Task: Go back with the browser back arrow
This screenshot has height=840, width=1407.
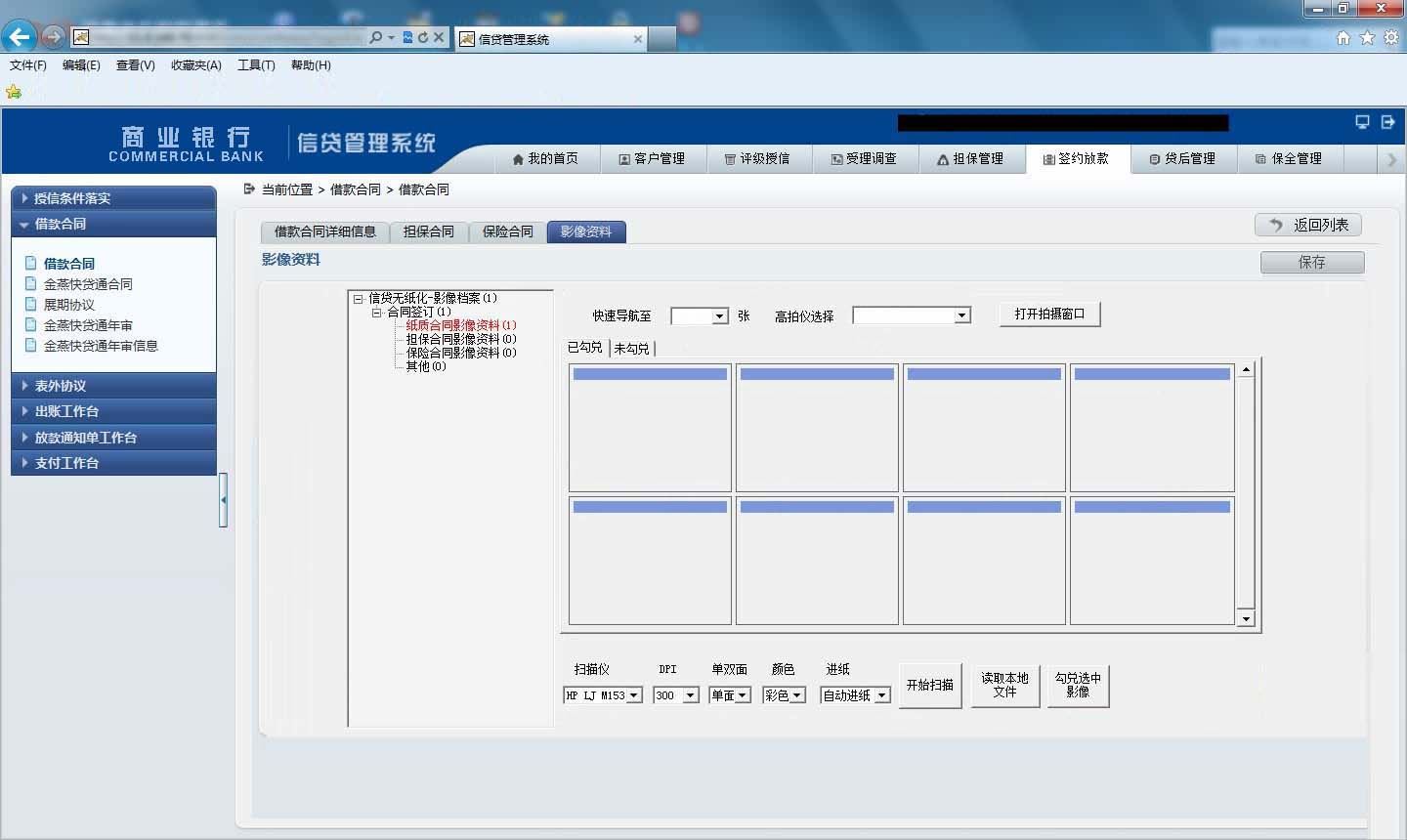Action: [19, 37]
